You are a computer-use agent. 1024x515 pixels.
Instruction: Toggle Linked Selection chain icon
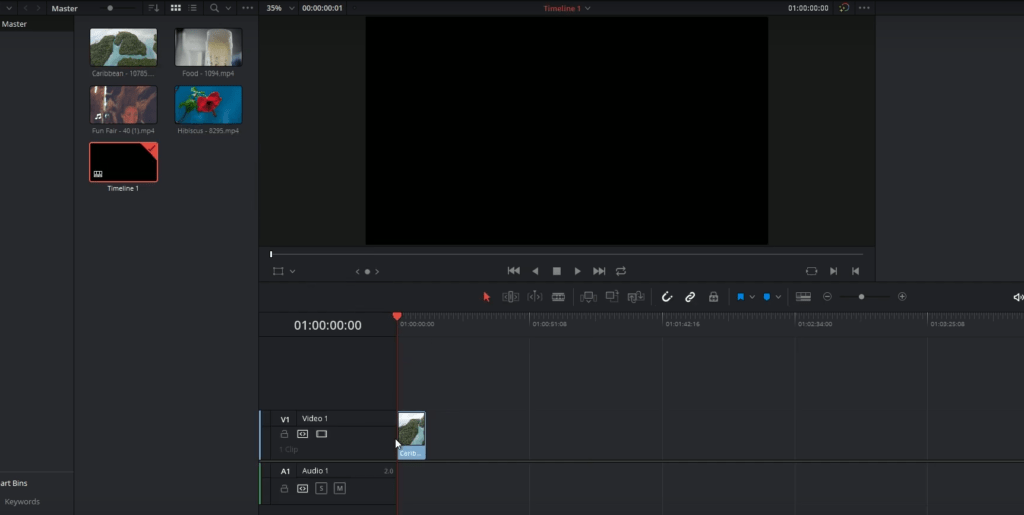pyautogui.click(x=690, y=297)
